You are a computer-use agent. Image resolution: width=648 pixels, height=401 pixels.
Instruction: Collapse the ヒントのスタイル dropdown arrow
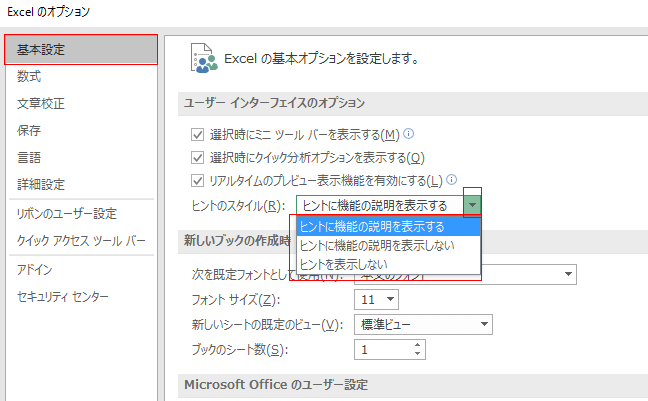tap(472, 205)
